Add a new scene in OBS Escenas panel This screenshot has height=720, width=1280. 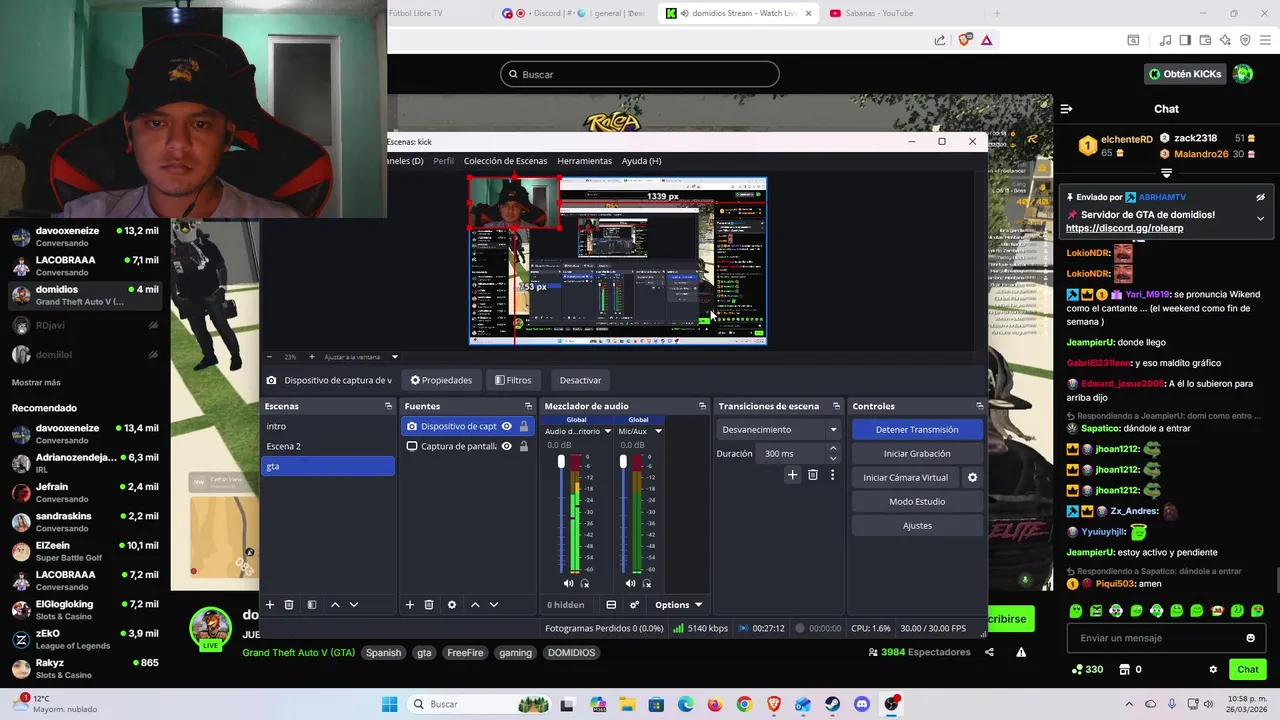(269, 605)
